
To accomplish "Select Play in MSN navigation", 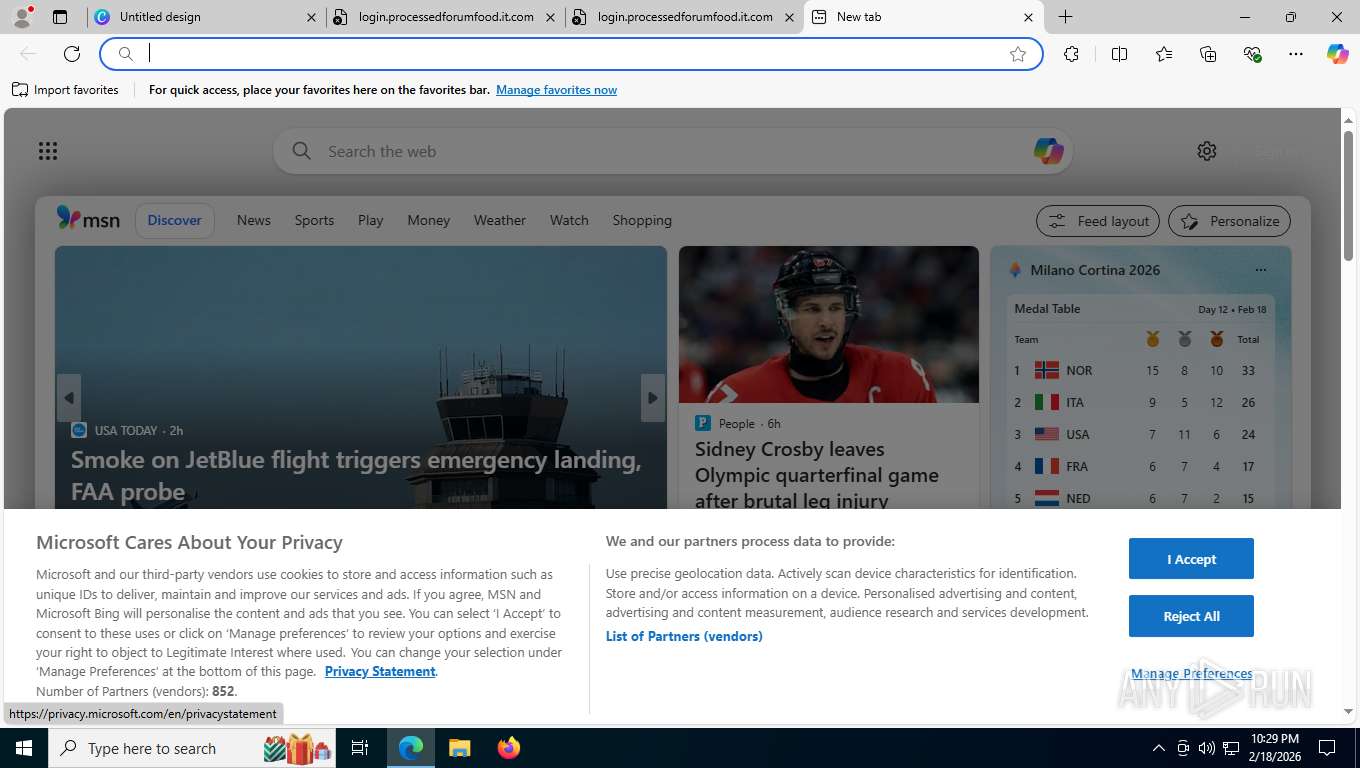I will (x=371, y=220).
